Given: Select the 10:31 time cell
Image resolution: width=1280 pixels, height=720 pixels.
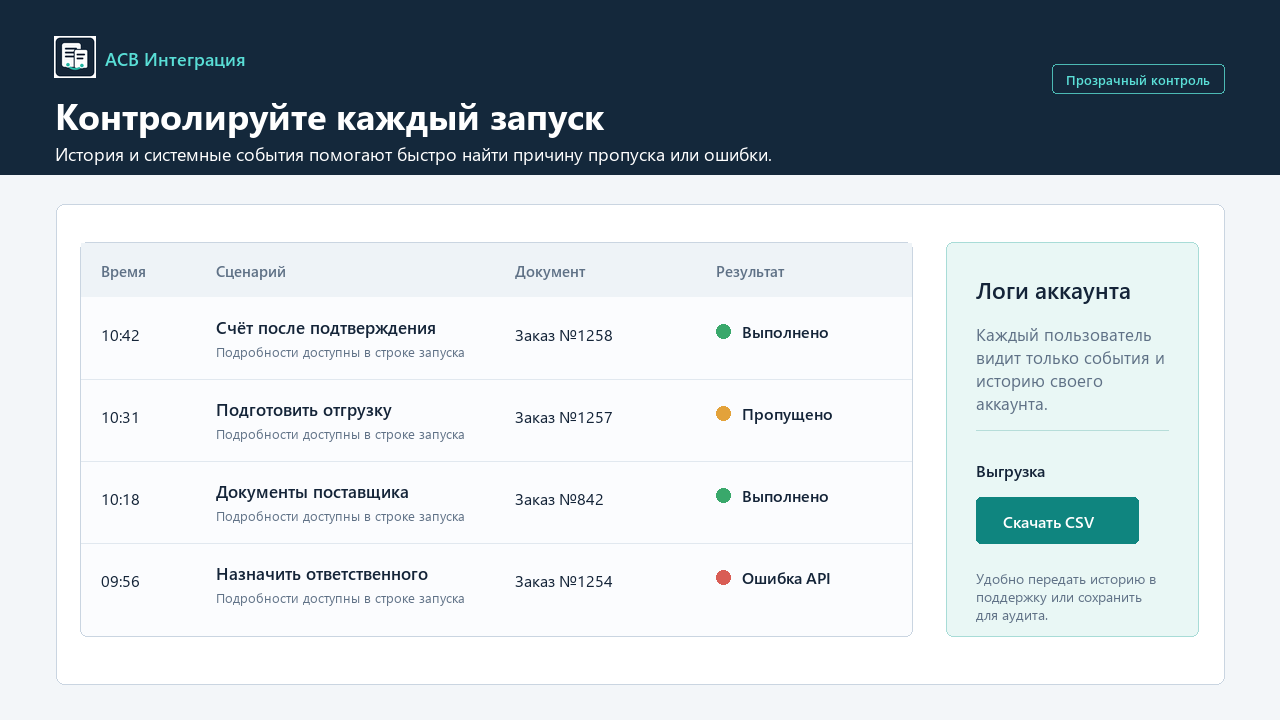Looking at the screenshot, I should [x=120, y=418].
